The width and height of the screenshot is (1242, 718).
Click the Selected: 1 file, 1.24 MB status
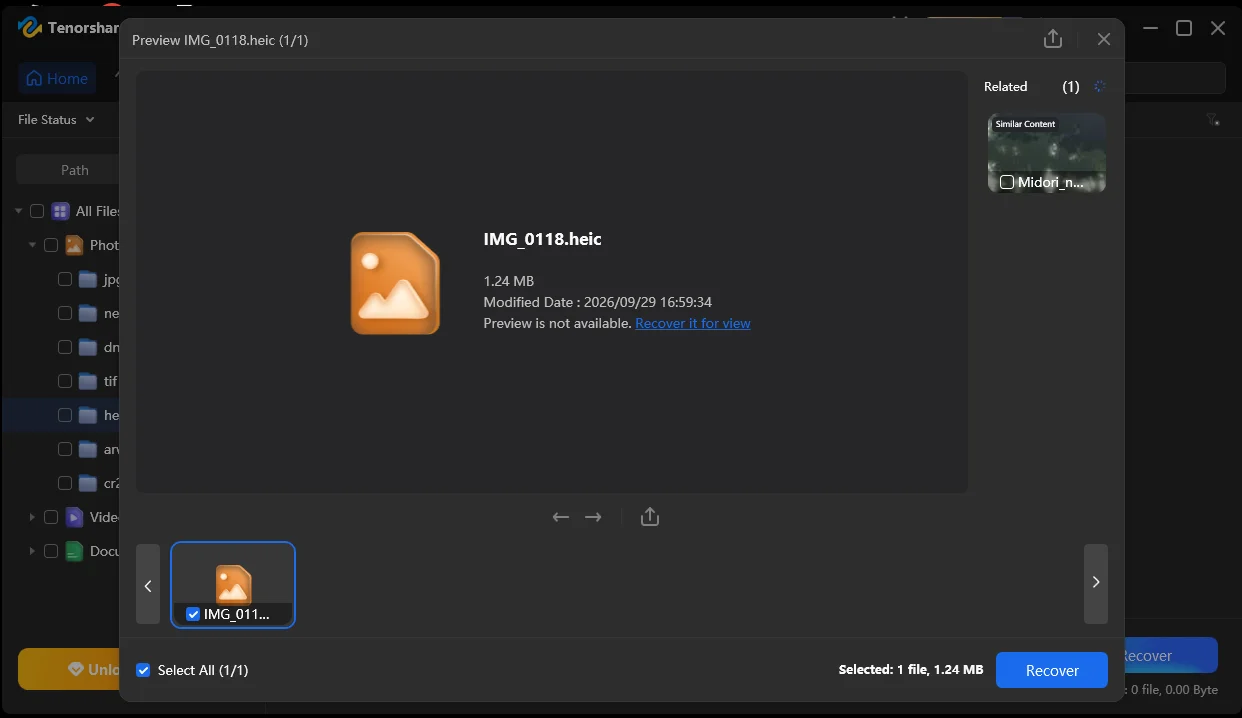(x=911, y=670)
